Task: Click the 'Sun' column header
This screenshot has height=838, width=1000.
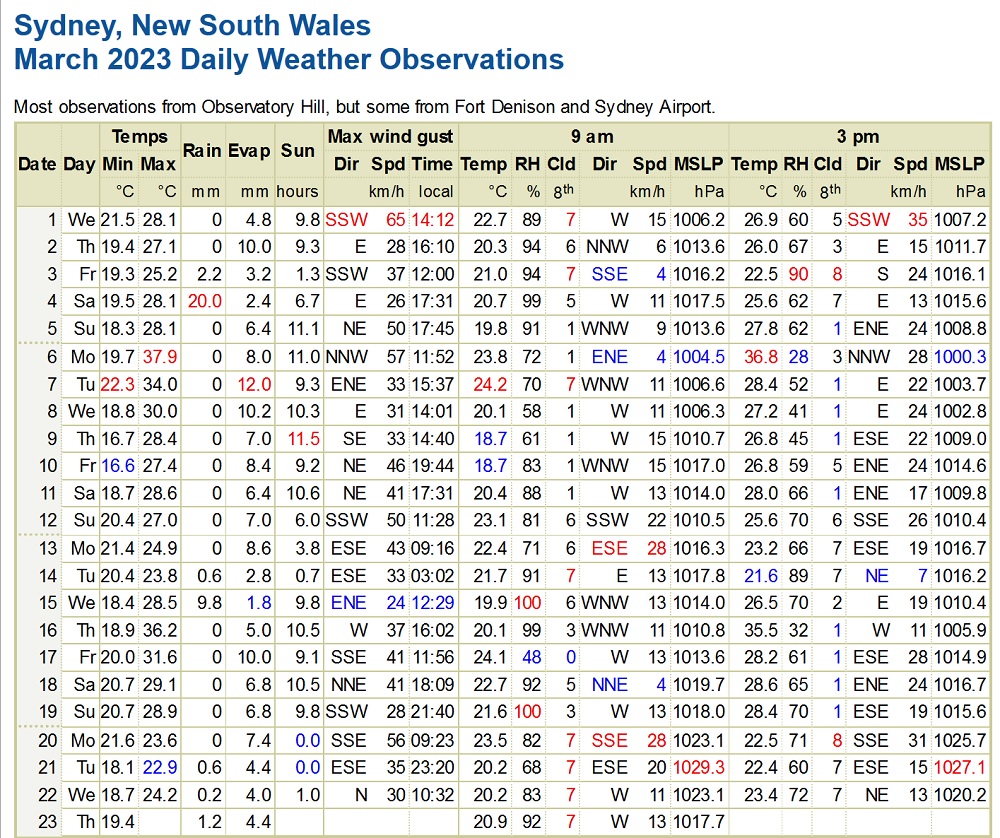Action: point(297,151)
